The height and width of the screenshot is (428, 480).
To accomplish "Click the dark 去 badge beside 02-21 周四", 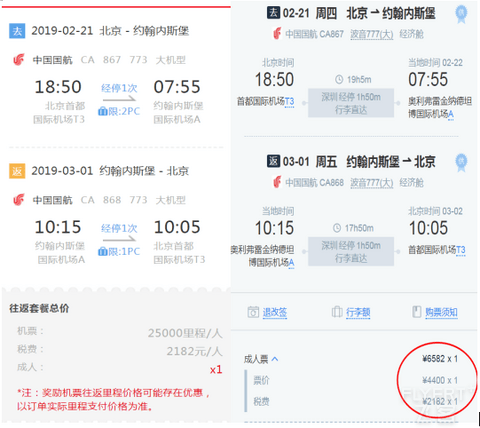I will click(273, 13).
